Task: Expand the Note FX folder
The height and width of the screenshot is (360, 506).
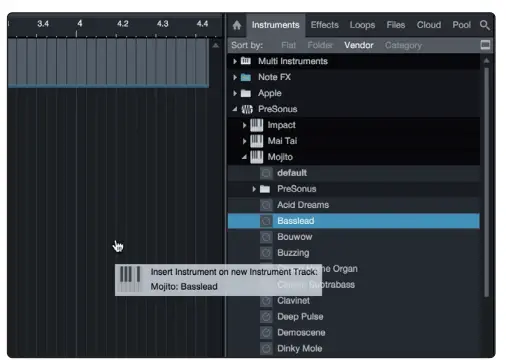Action: pos(235,77)
